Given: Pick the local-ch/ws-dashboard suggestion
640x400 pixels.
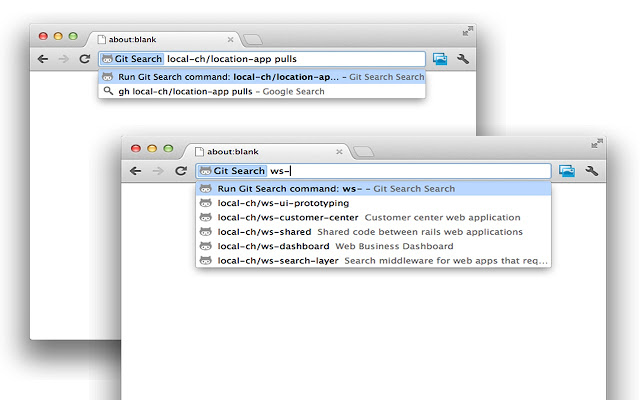Looking at the screenshot, I should [x=373, y=246].
